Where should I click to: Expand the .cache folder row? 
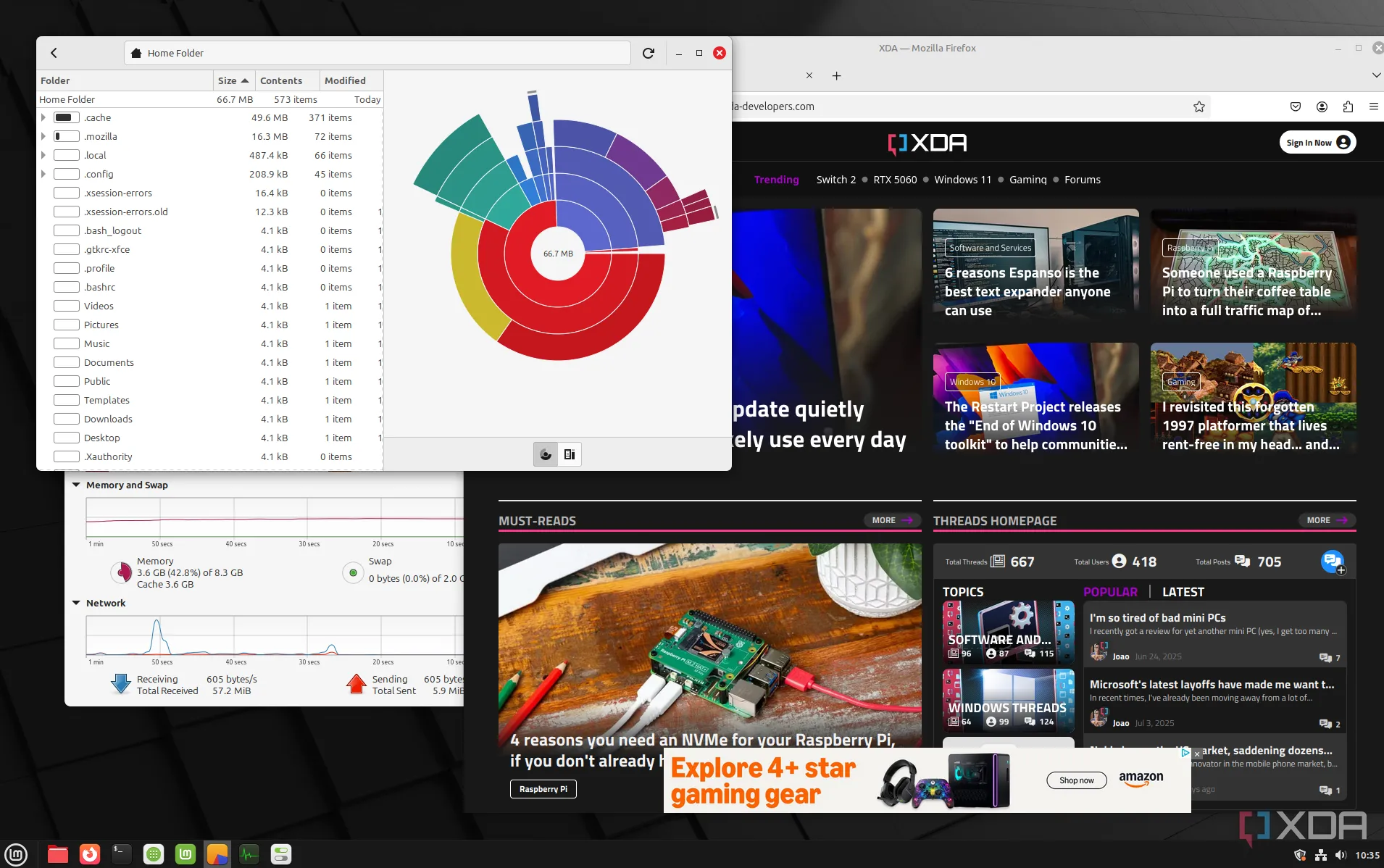point(43,117)
